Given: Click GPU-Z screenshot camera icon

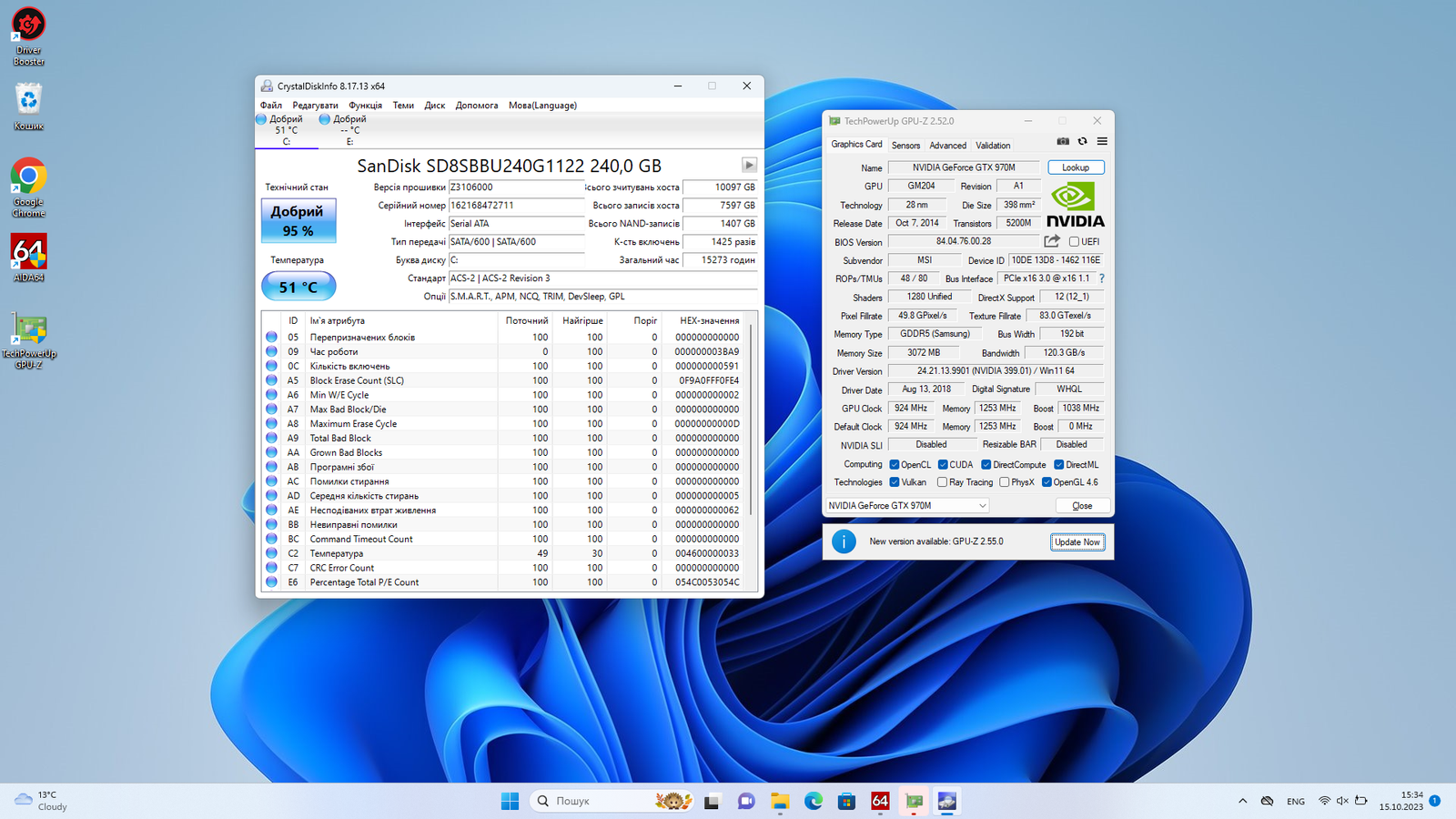Looking at the screenshot, I should point(1063,142).
